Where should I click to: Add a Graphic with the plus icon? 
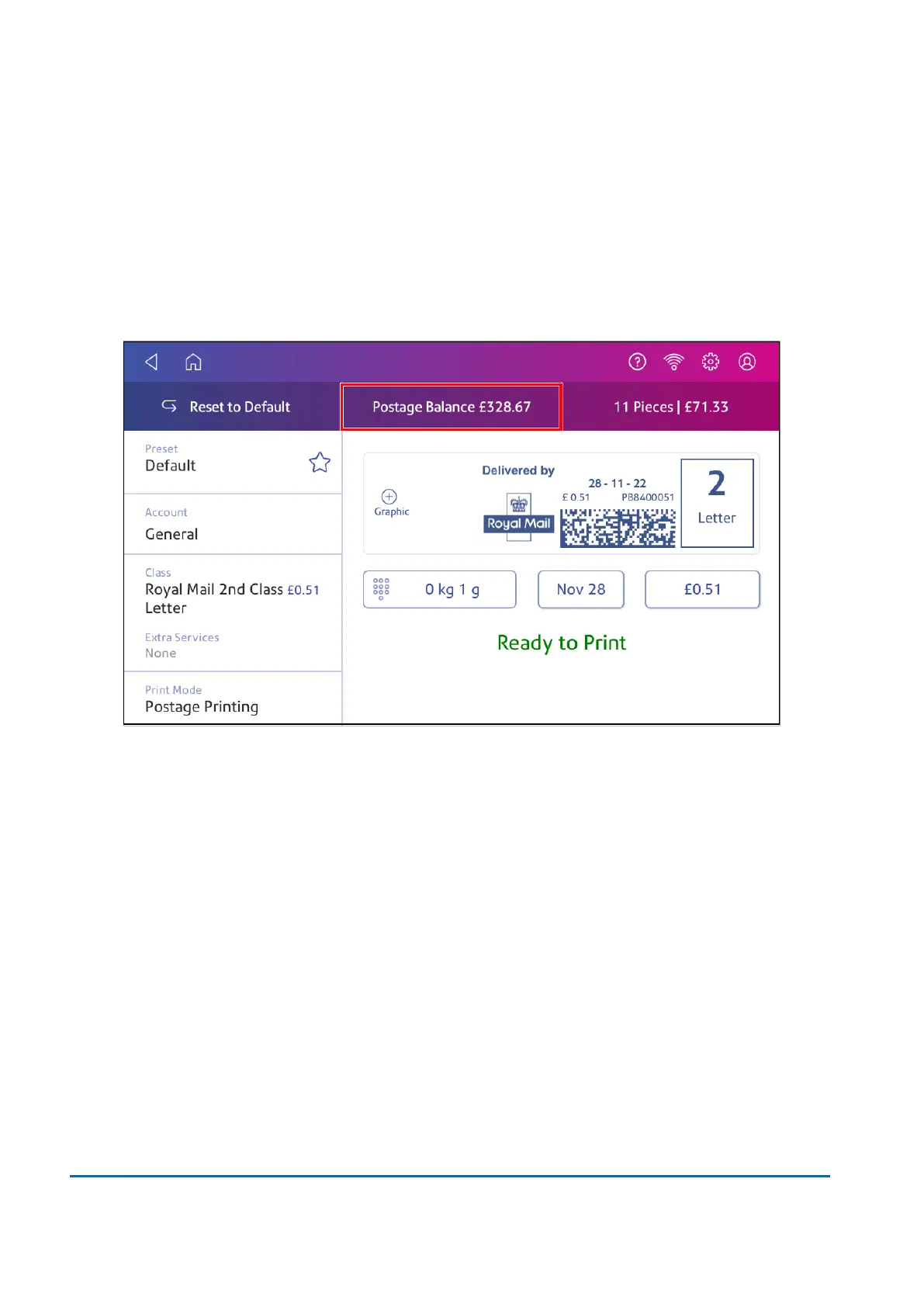tap(389, 497)
